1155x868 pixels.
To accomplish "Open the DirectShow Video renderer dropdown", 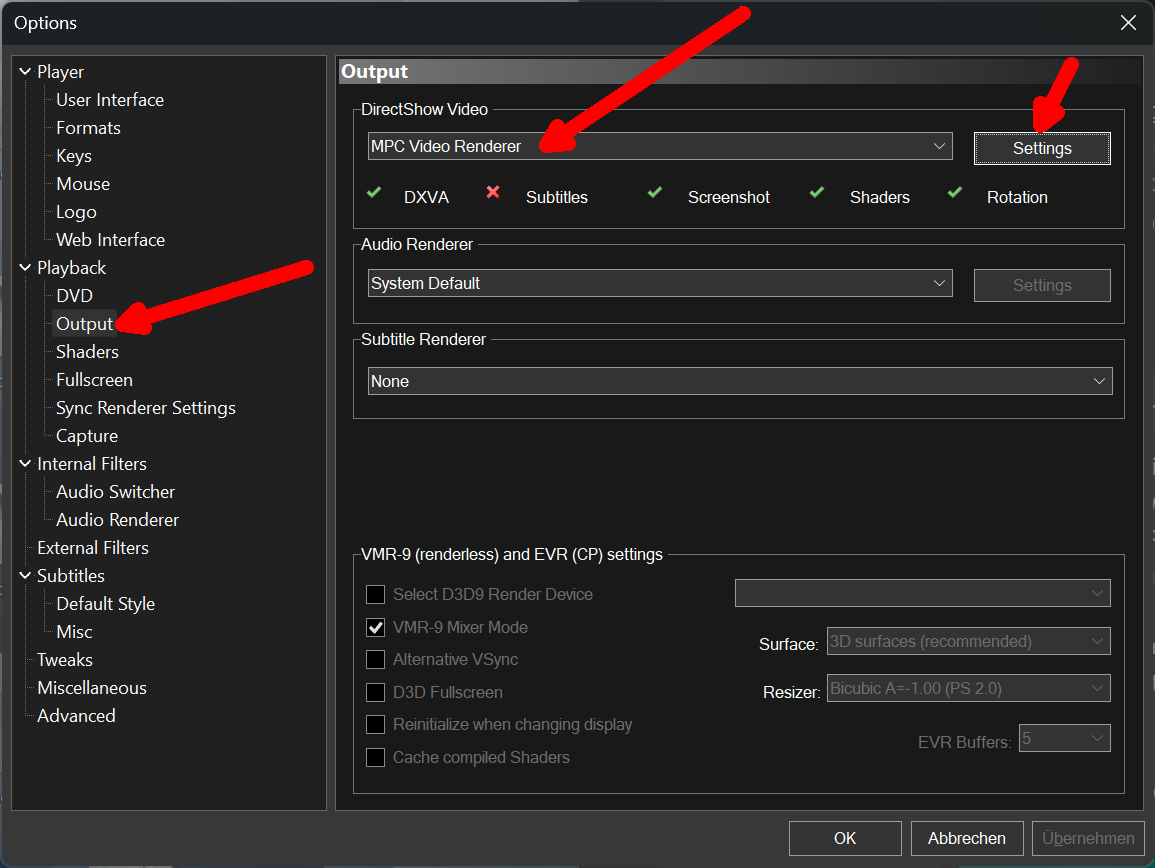I will [660, 146].
